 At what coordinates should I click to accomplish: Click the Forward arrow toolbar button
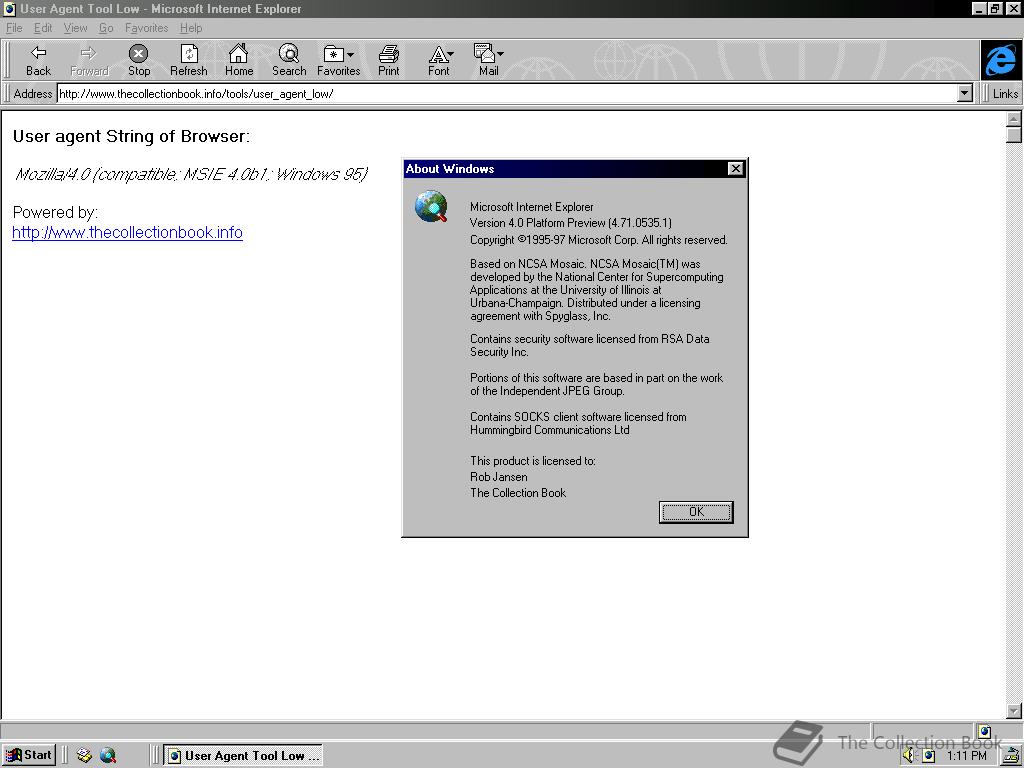[89, 60]
